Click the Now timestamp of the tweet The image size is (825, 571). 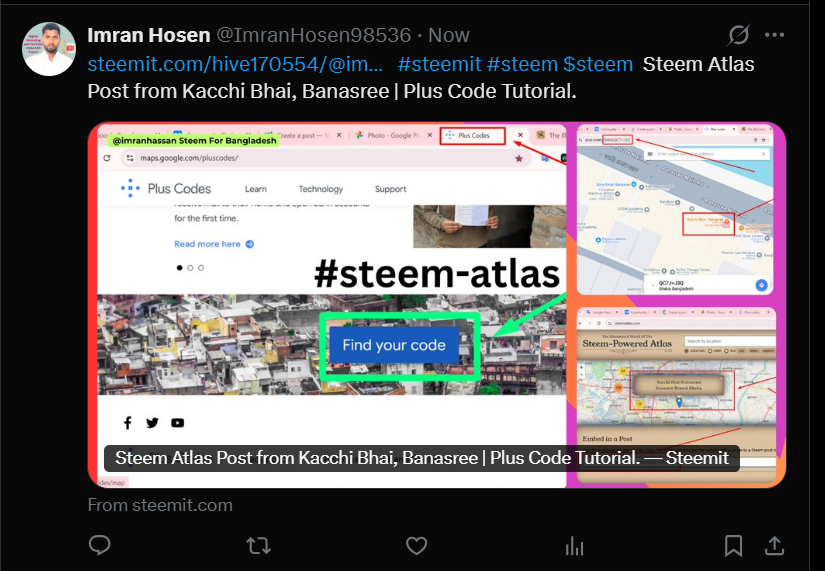click(x=449, y=35)
